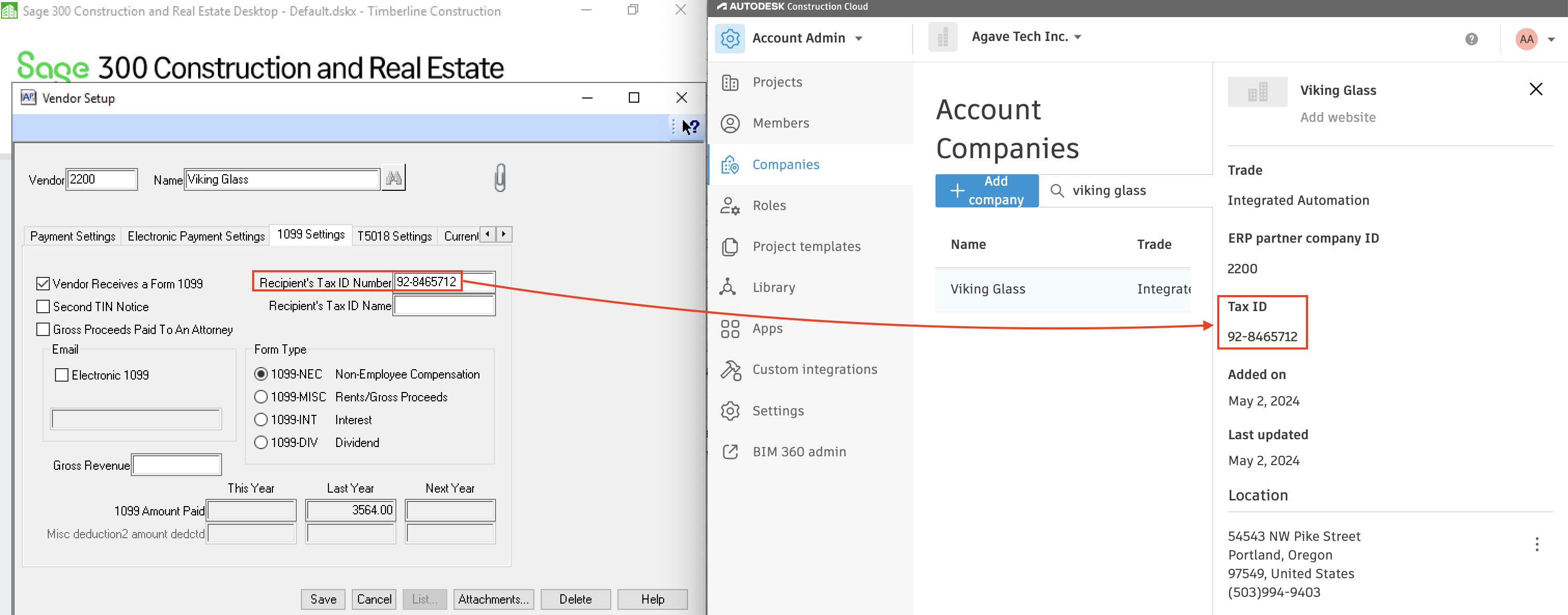Click the Viking Glass company logo placeholder
This screenshot has height=615, width=1568.
(1257, 92)
